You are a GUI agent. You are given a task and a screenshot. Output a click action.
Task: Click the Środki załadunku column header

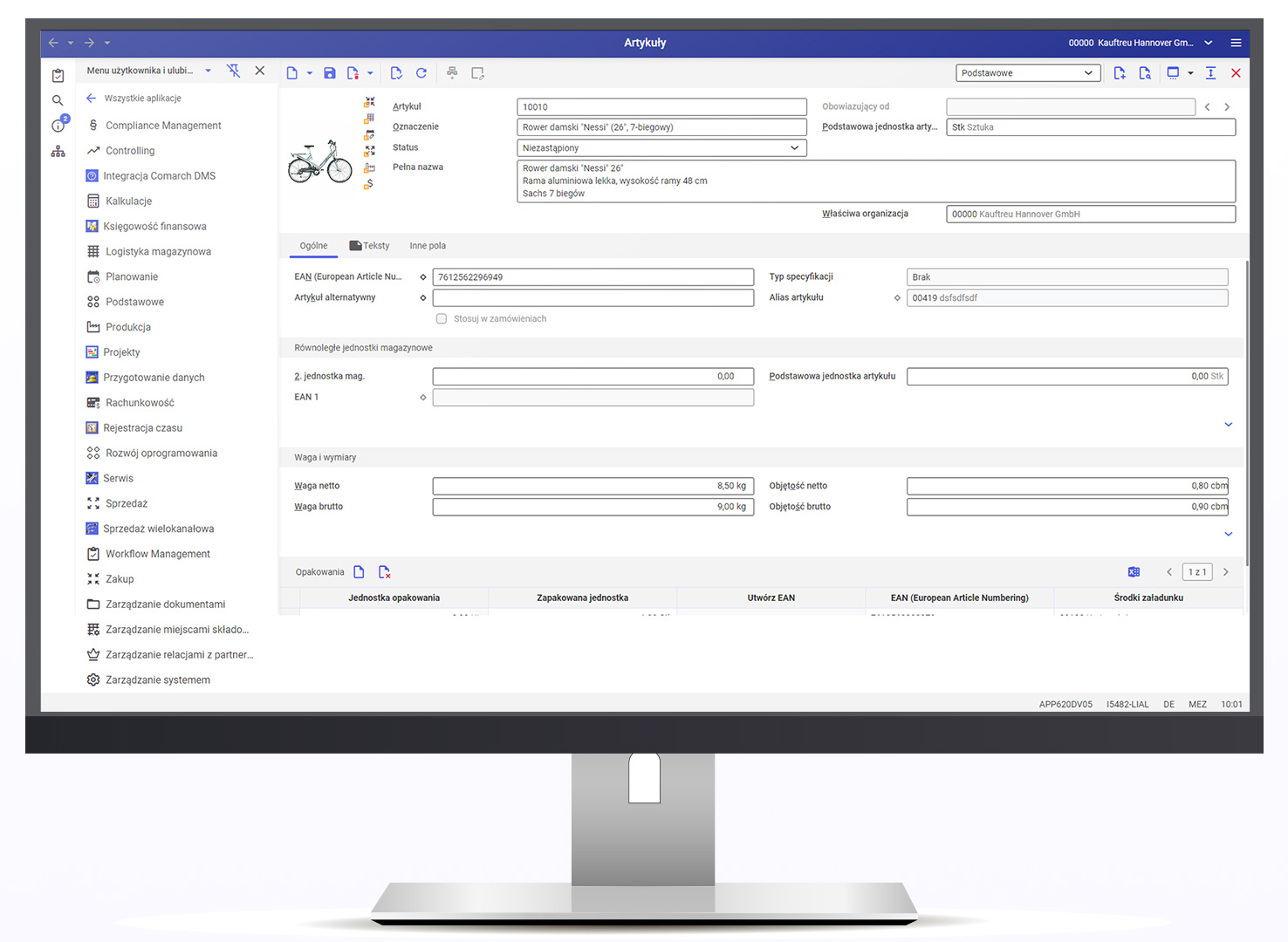(1148, 598)
